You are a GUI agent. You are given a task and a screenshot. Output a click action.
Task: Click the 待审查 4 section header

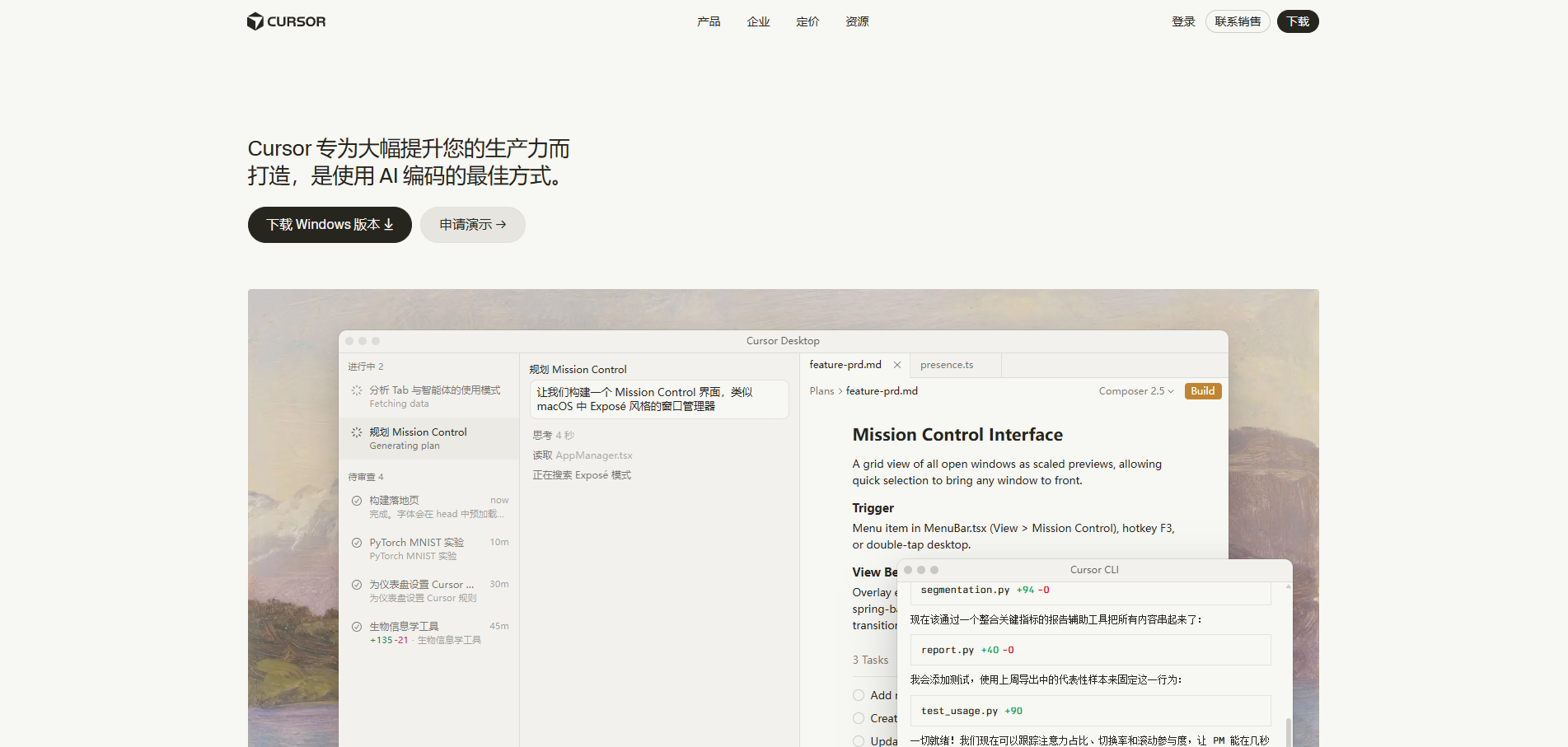pyautogui.click(x=366, y=477)
